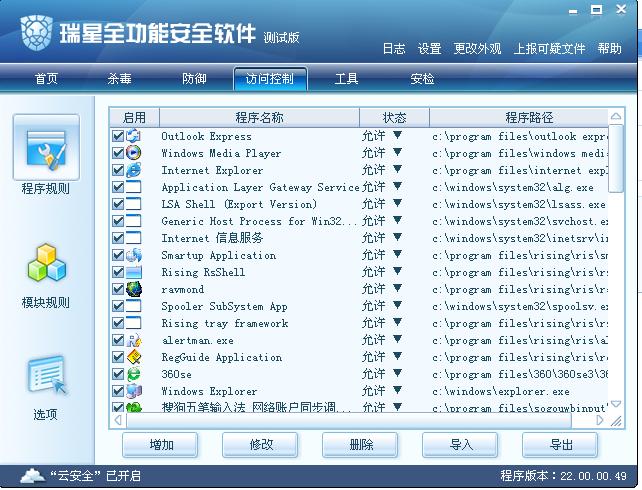Image resolution: width=642 pixels, height=490 pixels.
Task: Sort by the 程序名称 column header
Action: [x=259, y=117]
